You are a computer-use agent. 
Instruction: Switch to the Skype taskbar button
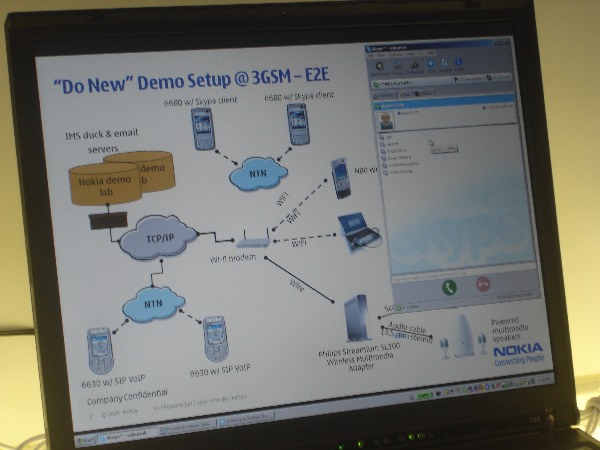(x=126, y=436)
